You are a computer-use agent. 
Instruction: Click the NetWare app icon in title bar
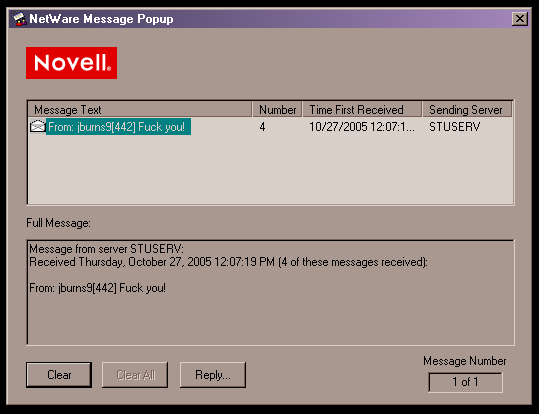20,19
